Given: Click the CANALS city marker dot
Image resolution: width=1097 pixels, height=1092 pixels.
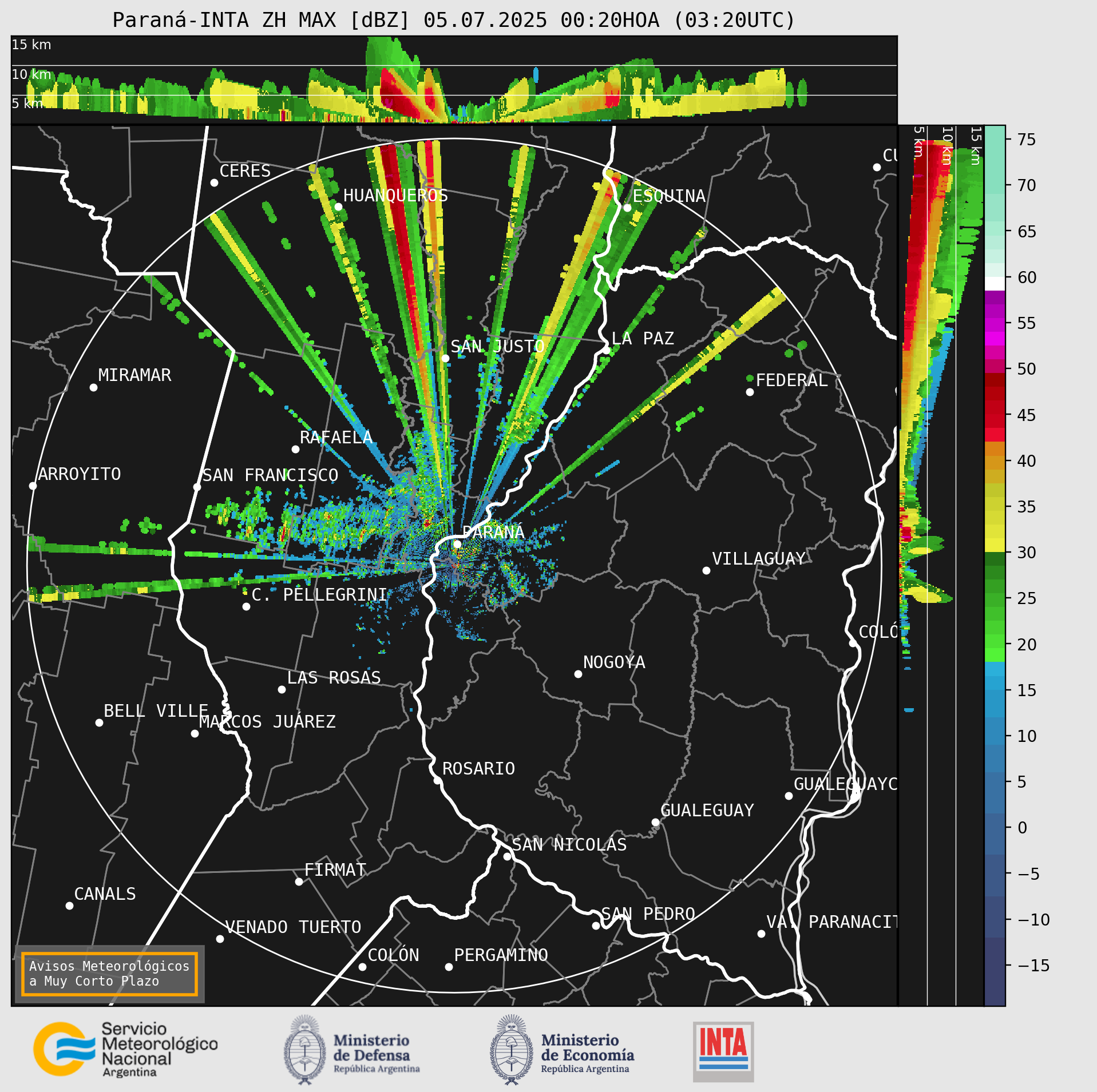Looking at the screenshot, I should click(69, 906).
